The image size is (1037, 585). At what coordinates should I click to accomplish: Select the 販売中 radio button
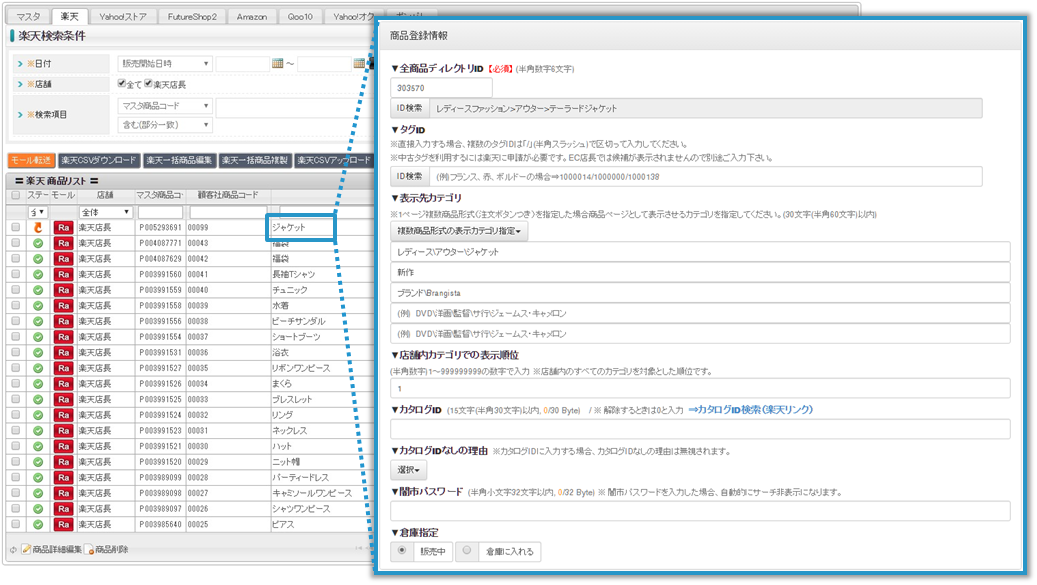point(402,551)
